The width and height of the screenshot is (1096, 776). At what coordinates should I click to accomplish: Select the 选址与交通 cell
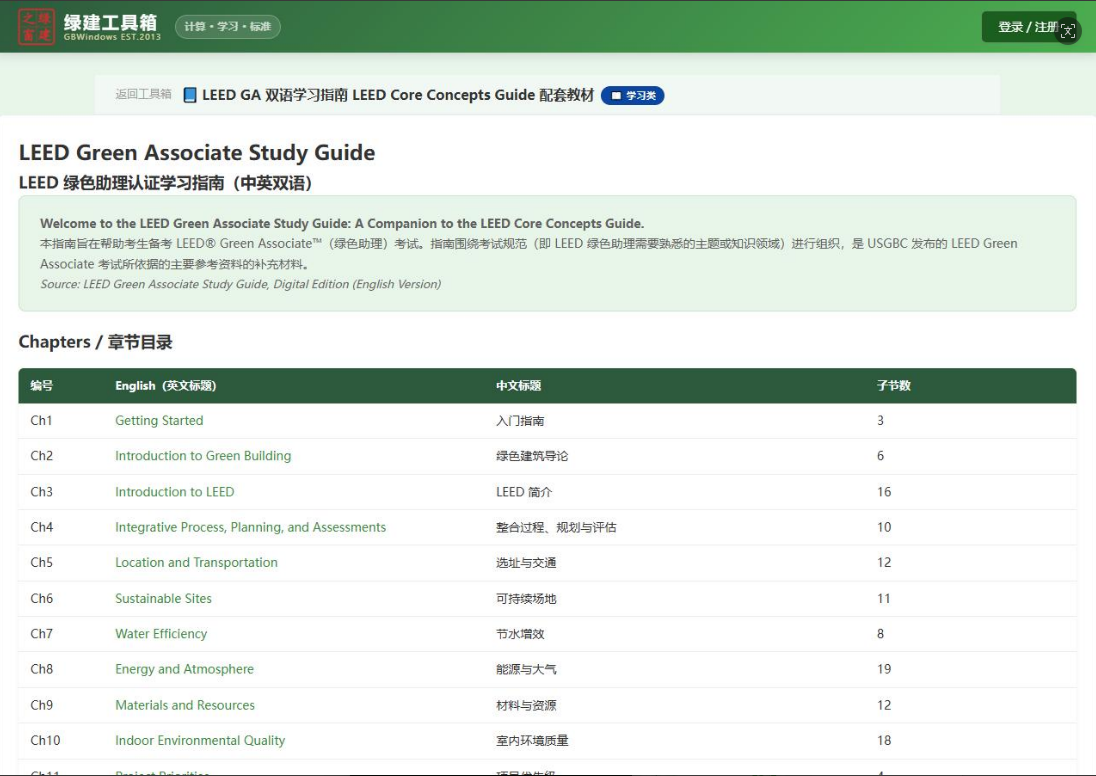coord(526,563)
